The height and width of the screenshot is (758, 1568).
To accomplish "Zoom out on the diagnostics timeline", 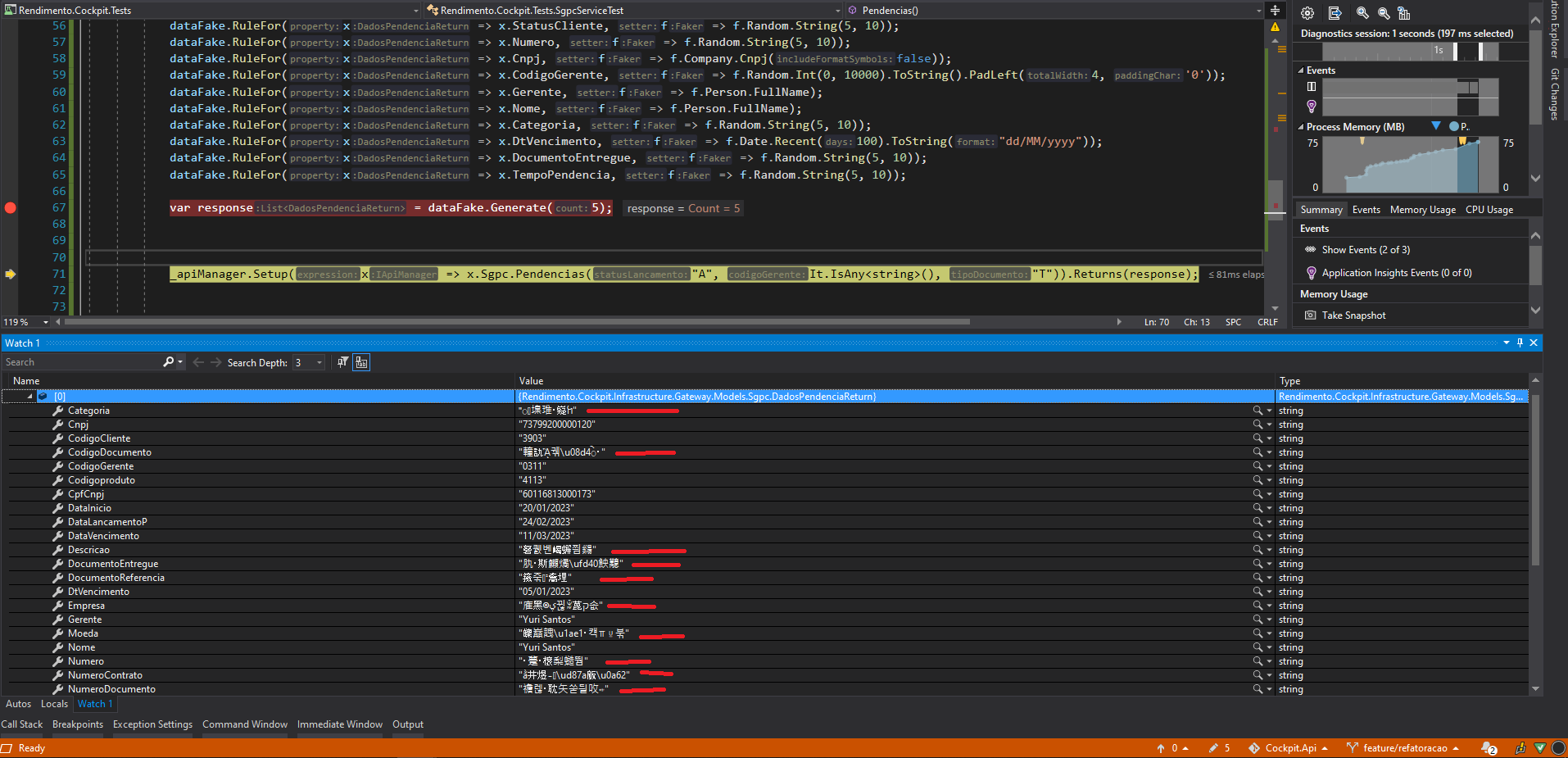I will (x=1384, y=13).
